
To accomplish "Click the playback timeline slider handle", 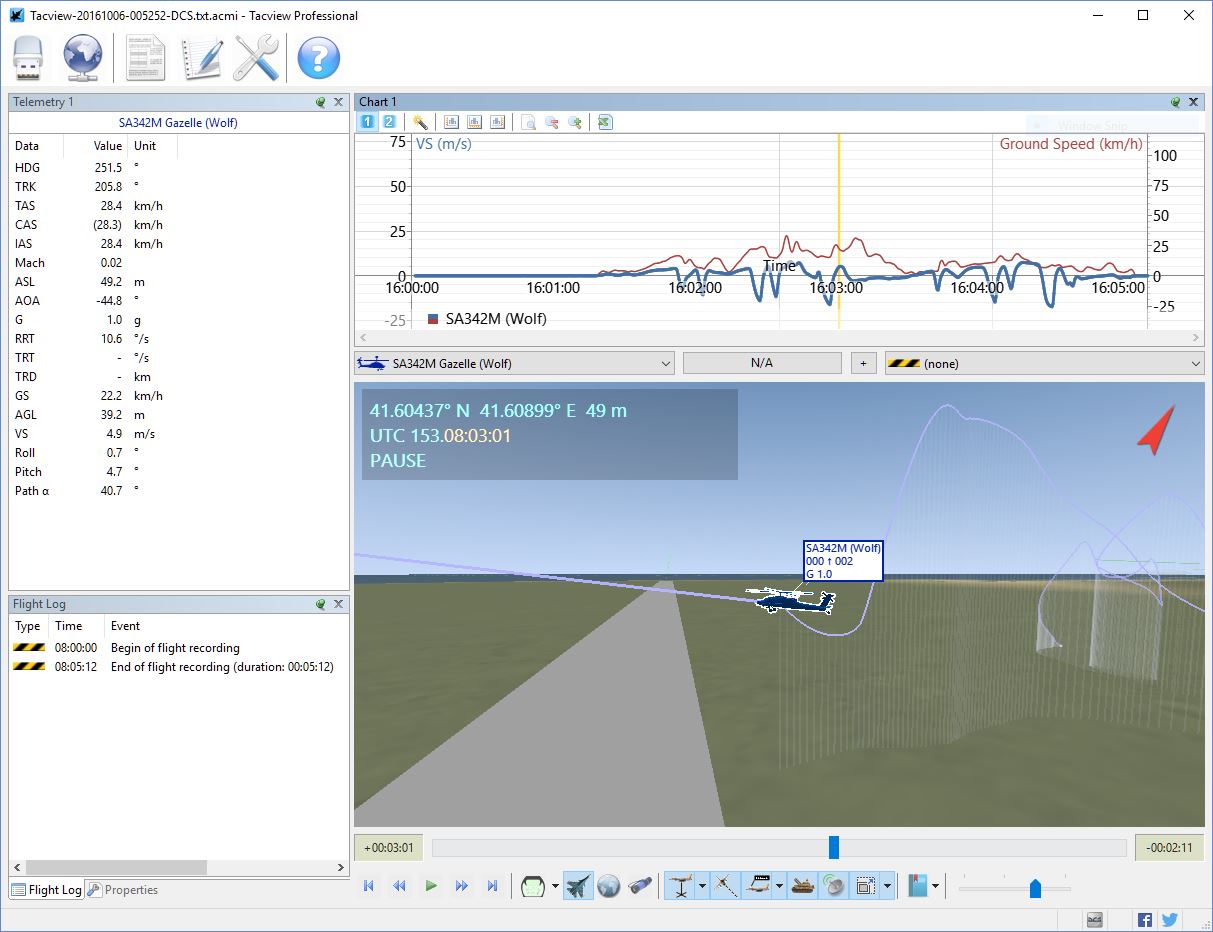I will click(834, 848).
